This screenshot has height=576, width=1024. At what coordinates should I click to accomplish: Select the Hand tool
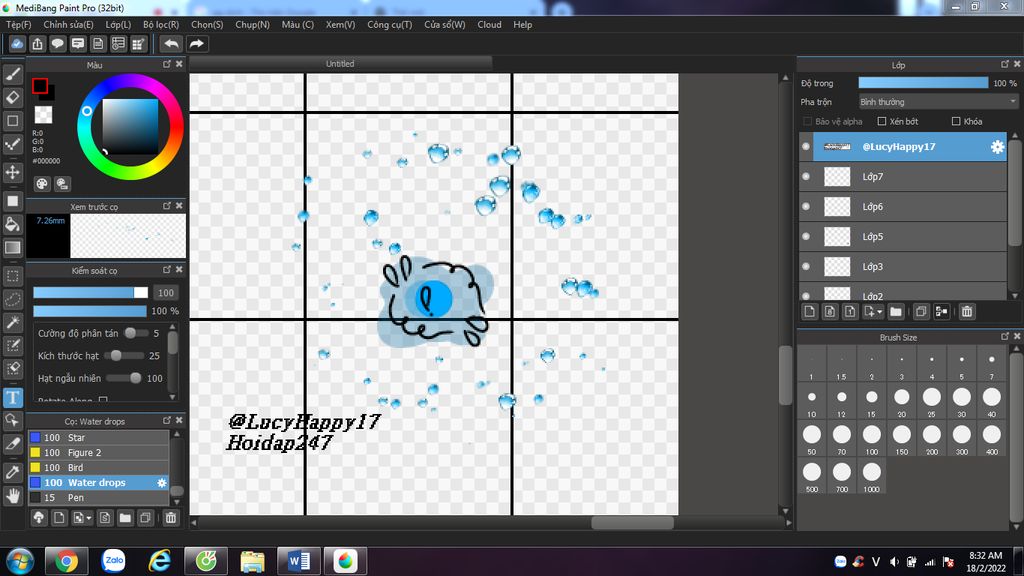click(x=12, y=496)
